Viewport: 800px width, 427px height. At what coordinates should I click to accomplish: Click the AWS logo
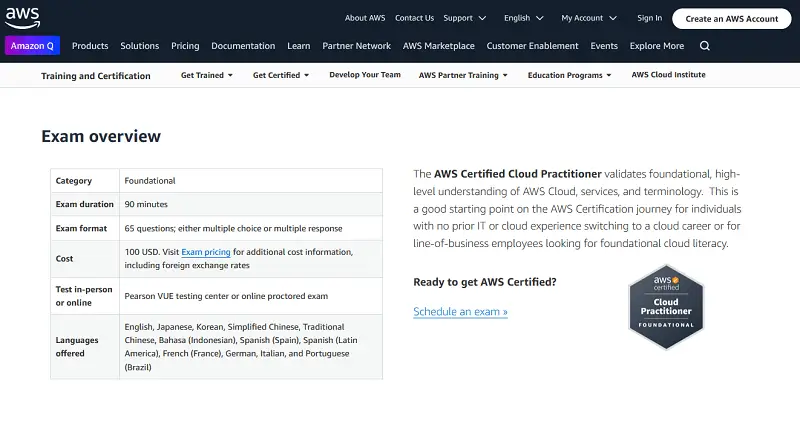22,18
